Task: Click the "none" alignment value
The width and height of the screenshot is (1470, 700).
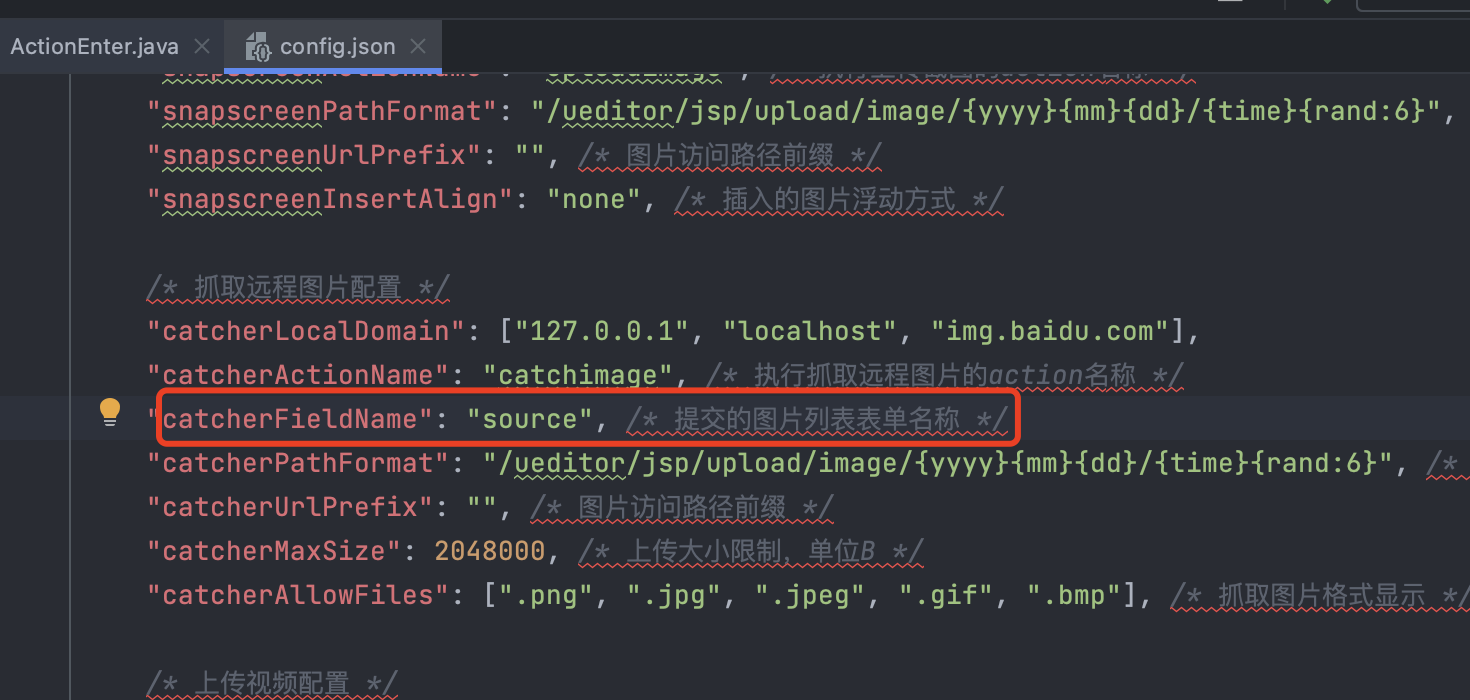Action: [x=594, y=199]
